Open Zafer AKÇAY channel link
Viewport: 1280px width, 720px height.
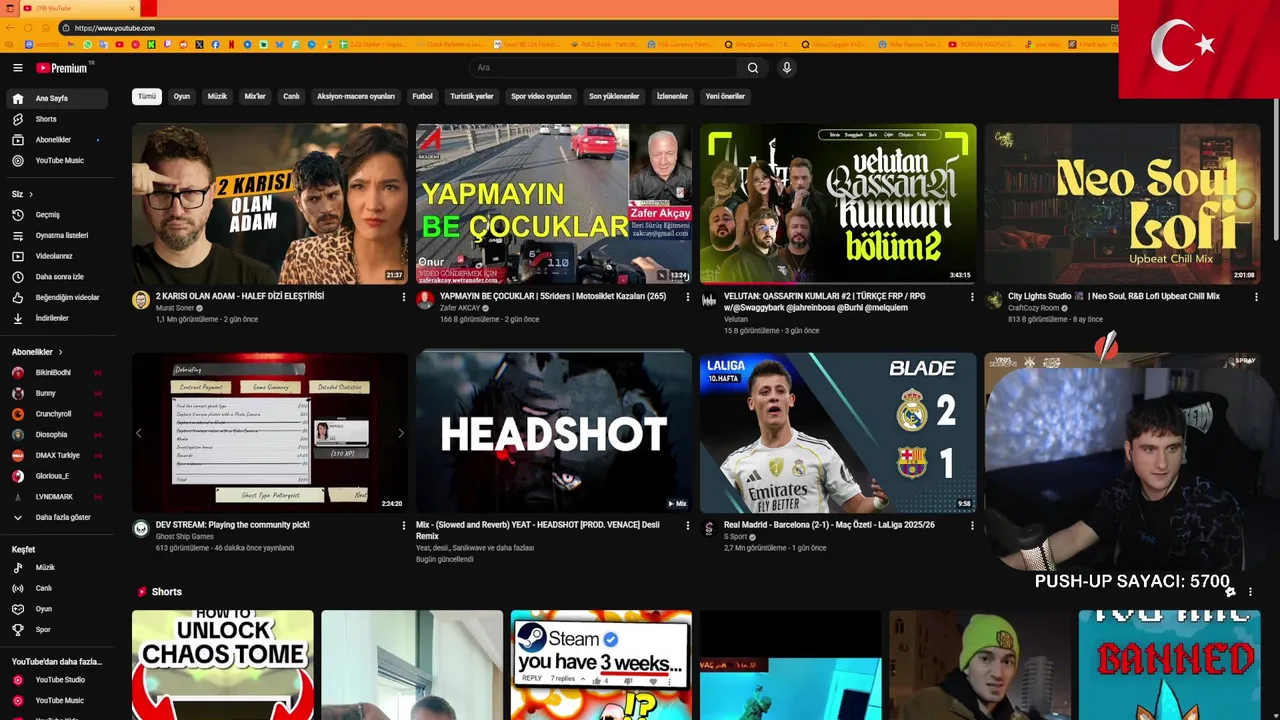coord(460,308)
